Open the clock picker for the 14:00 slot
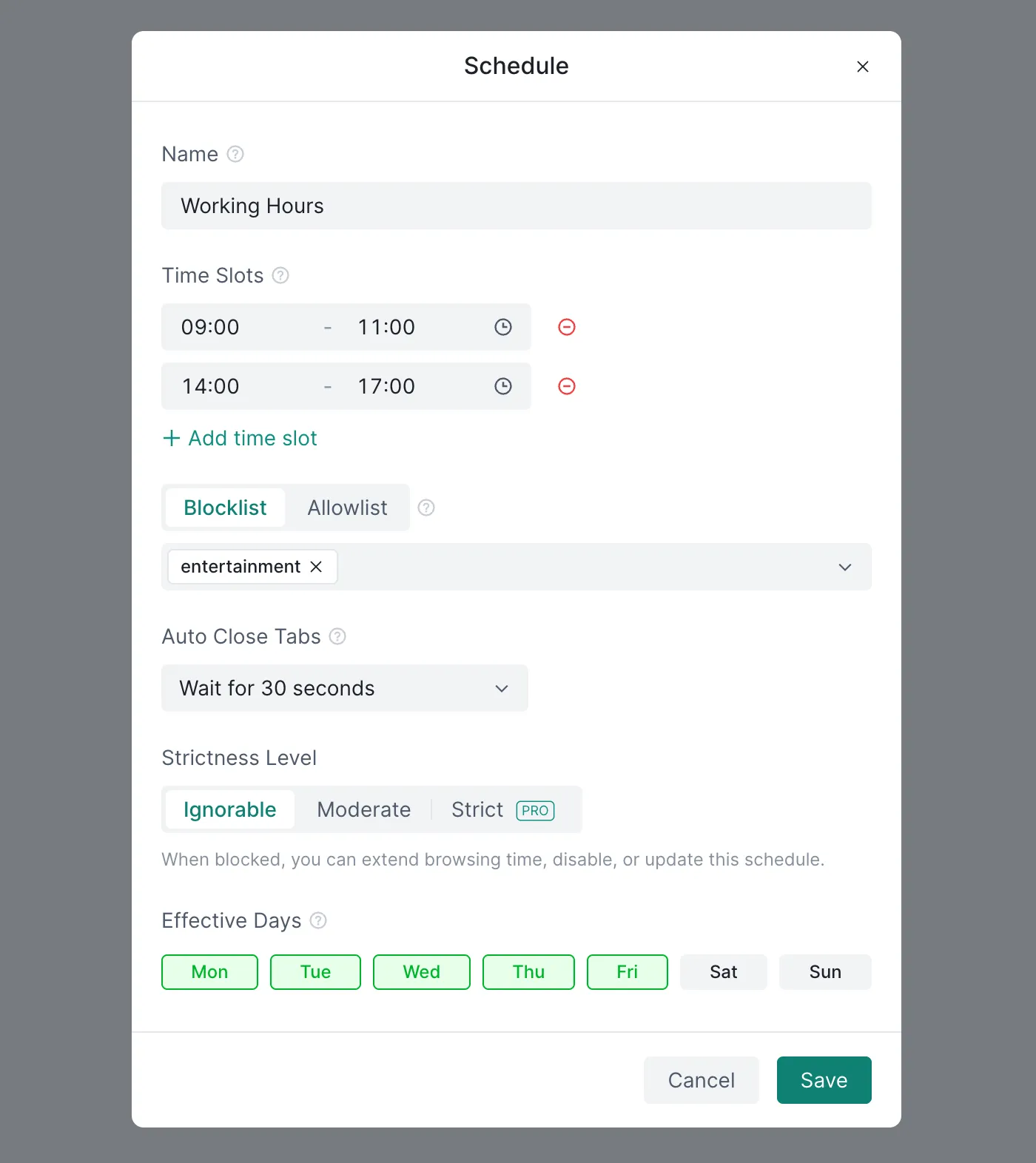 pos(503,386)
